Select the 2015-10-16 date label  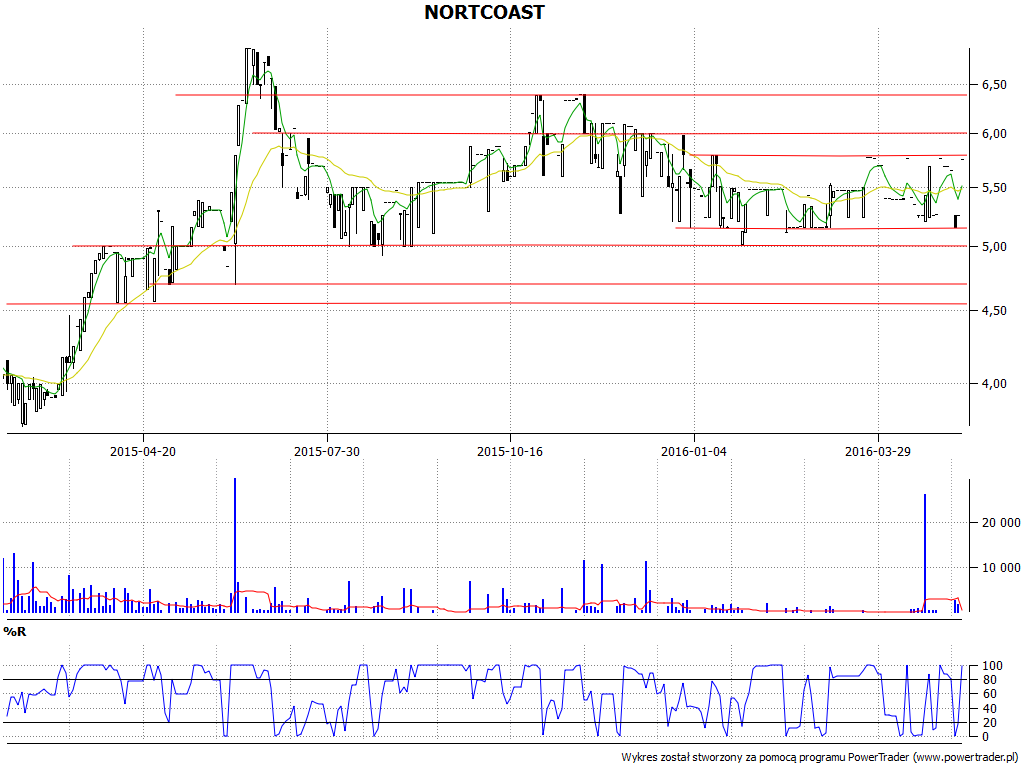(510, 451)
